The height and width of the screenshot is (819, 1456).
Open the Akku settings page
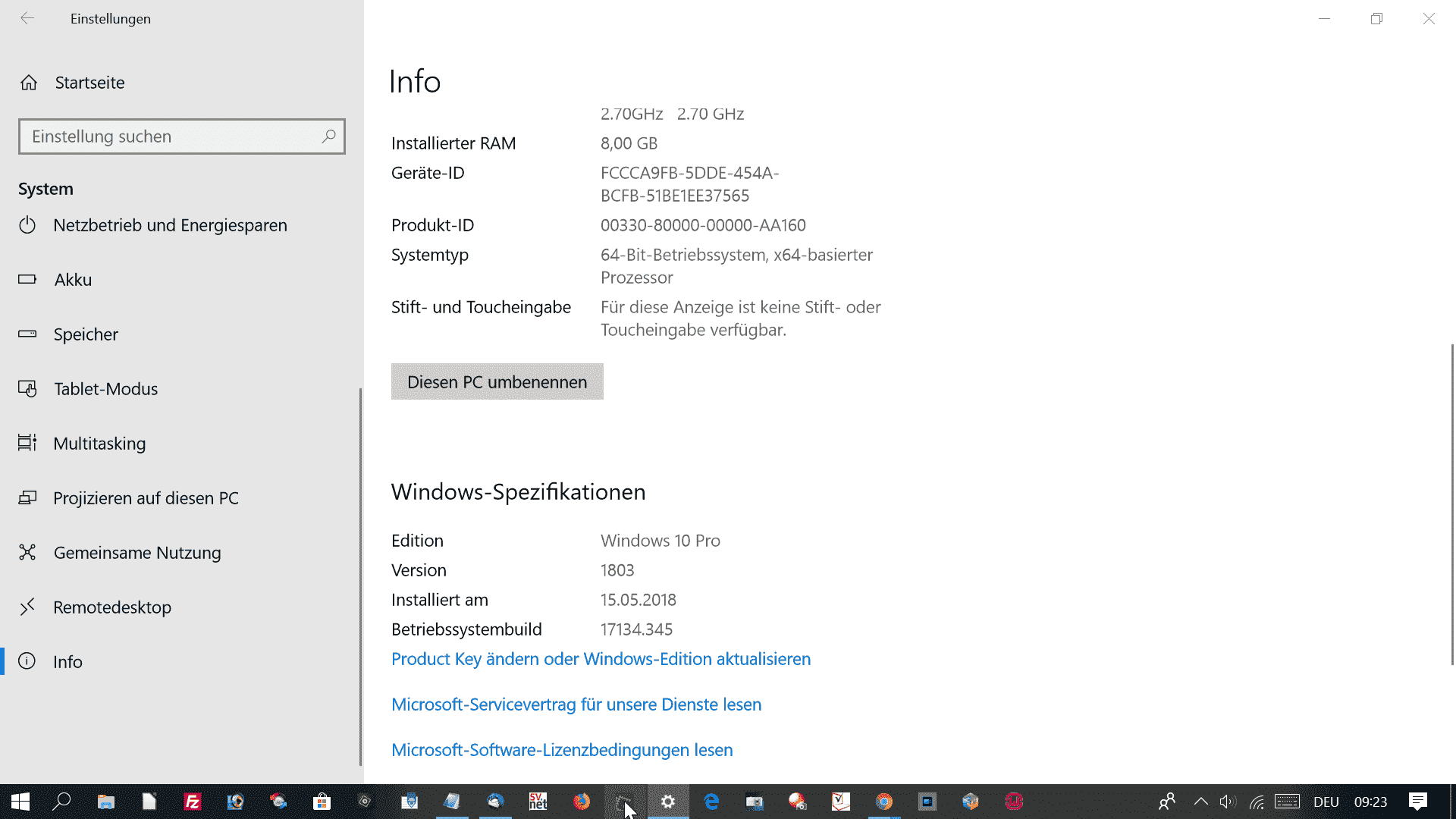[180, 280]
